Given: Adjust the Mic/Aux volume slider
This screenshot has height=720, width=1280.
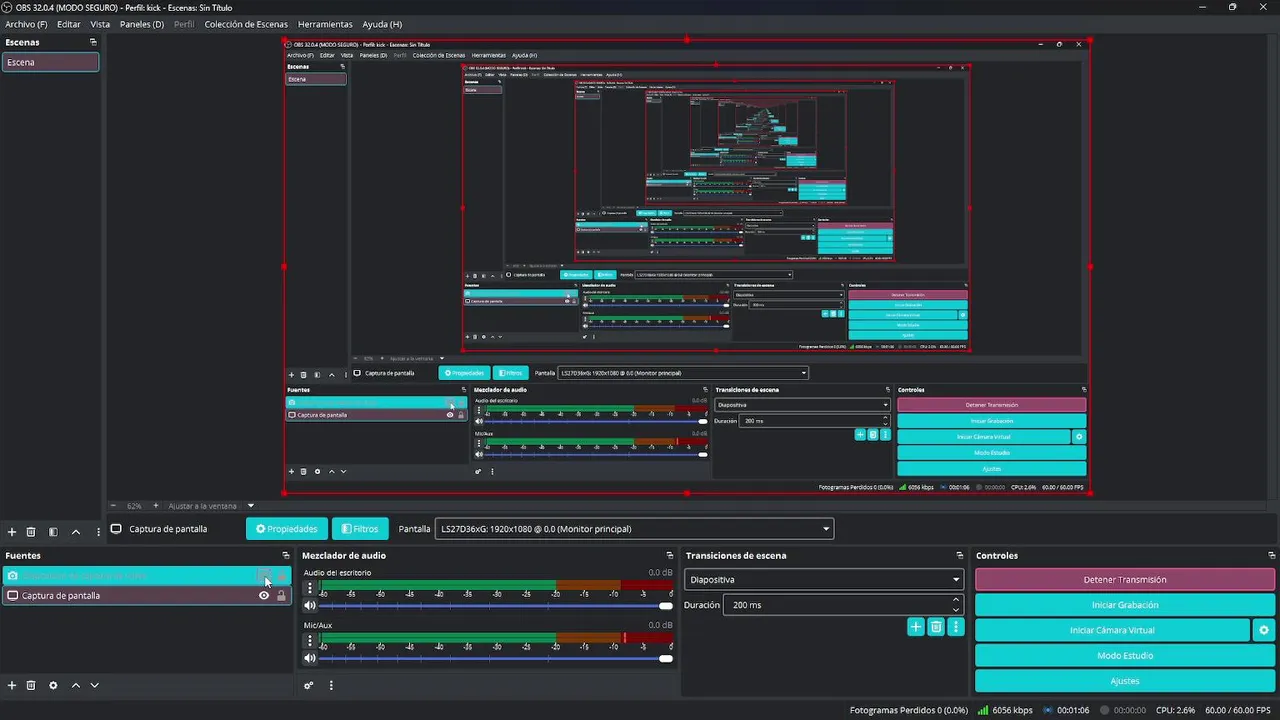Looking at the screenshot, I should 496,657.
